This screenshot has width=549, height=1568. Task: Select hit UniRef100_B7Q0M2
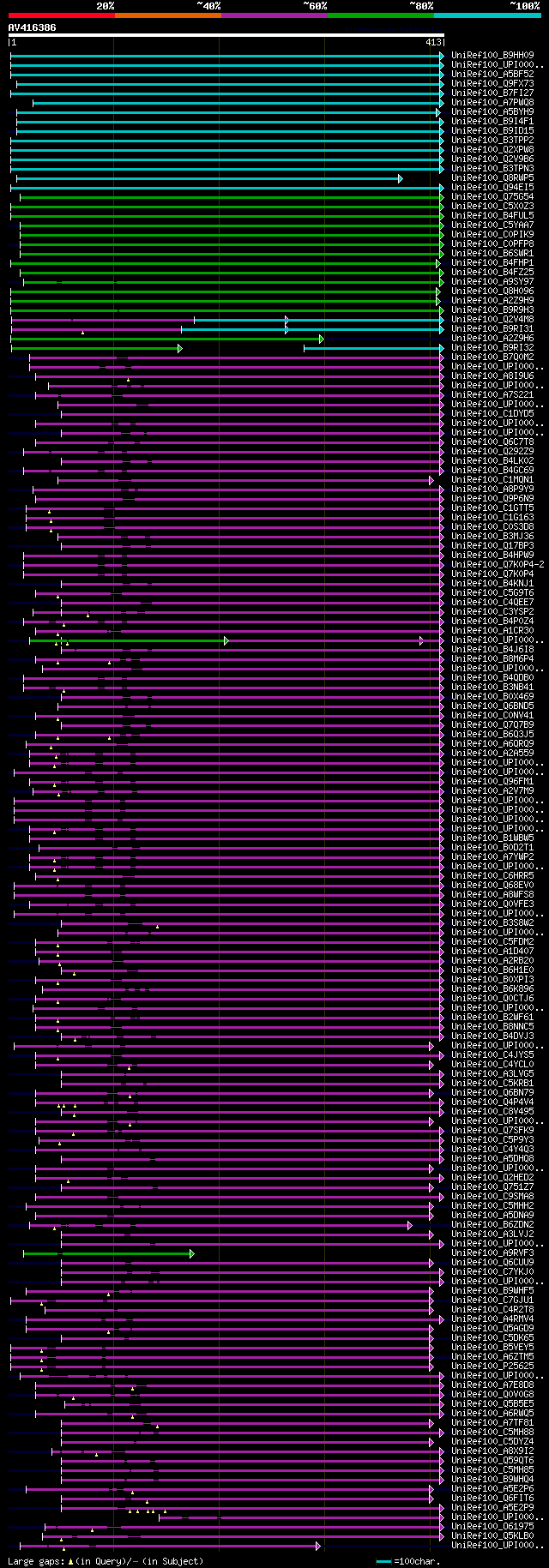(492, 357)
